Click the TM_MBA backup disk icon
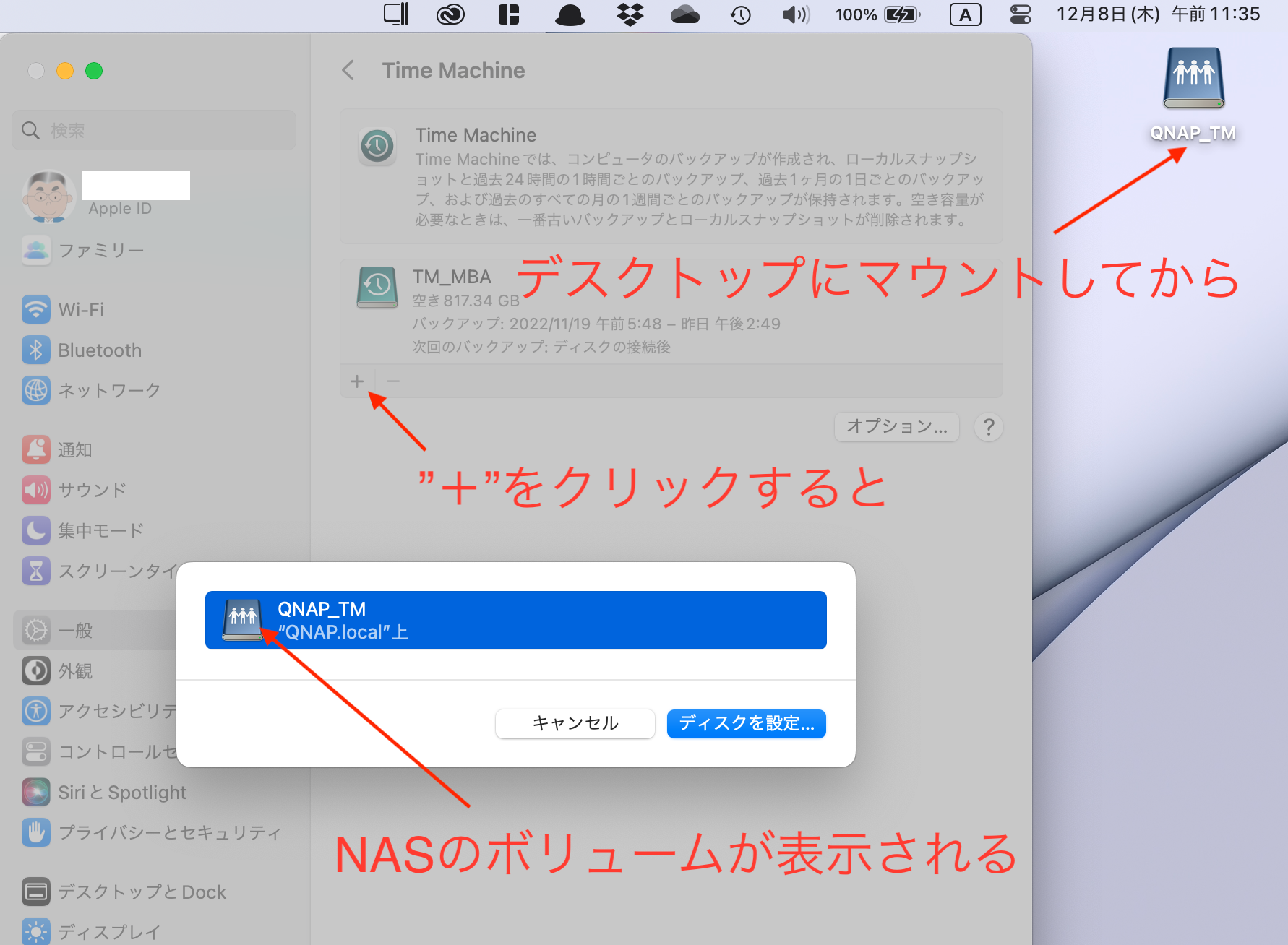The height and width of the screenshot is (945, 1288). tap(377, 288)
